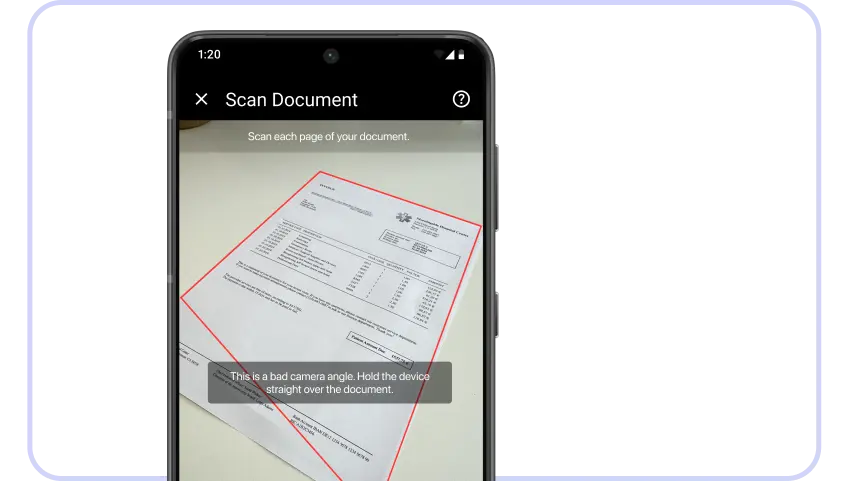Close the Scan Document screen with X
This screenshot has height=481, width=850.
201,99
